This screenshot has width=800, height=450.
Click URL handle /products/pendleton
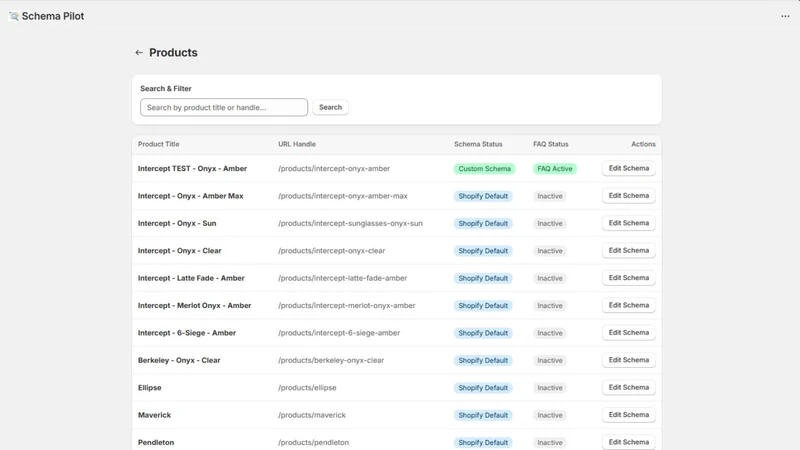313,442
